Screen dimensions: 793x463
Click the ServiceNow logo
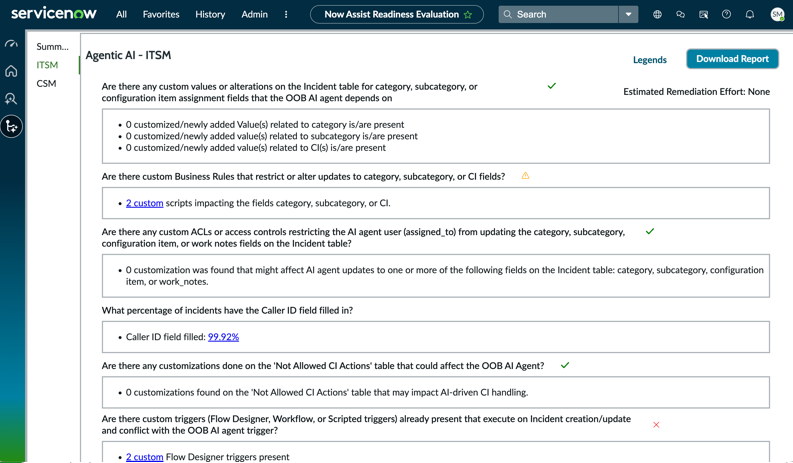click(x=54, y=14)
